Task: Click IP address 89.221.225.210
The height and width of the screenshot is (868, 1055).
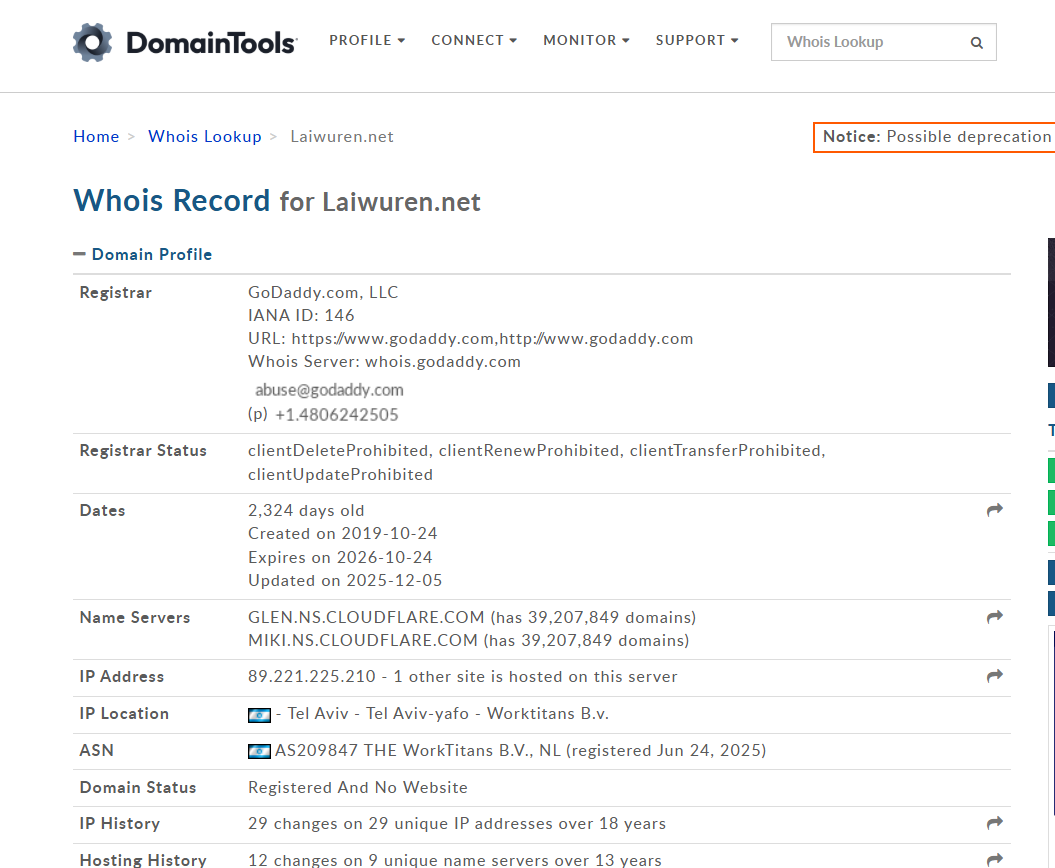Action: tap(312, 676)
